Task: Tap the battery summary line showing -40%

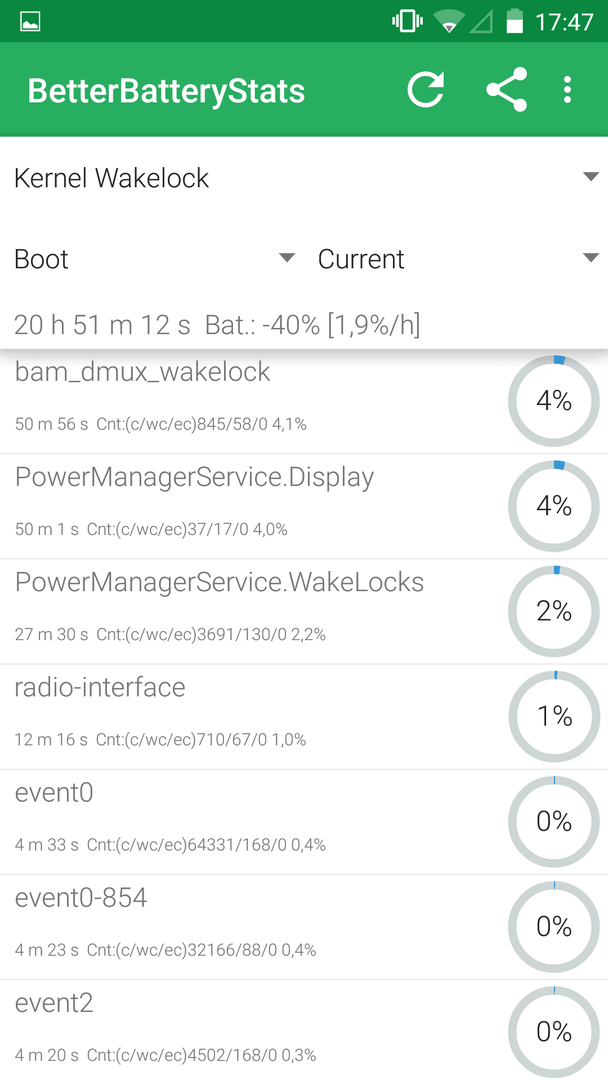Action: [217, 324]
